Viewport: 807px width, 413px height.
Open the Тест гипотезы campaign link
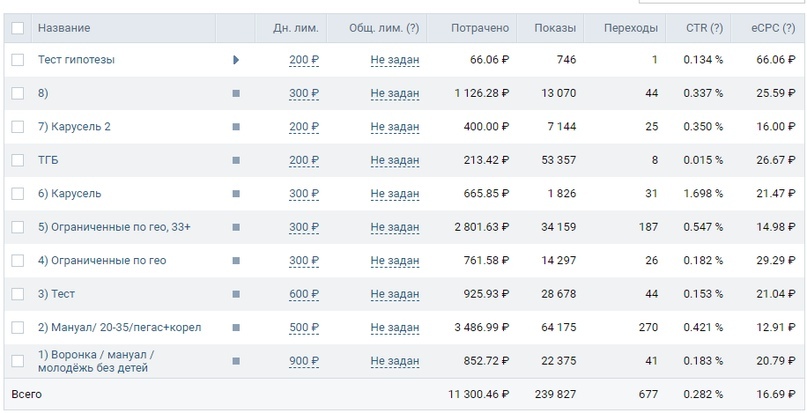click(76, 60)
